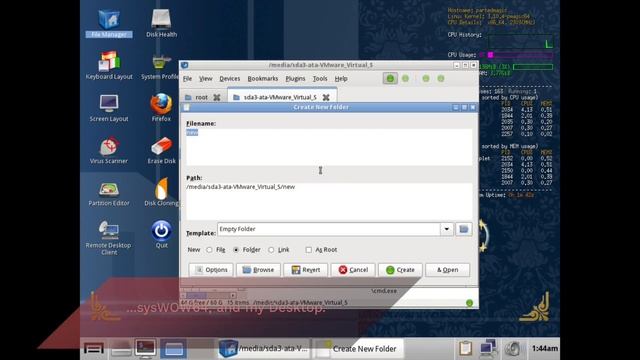The height and width of the screenshot is (360, 640).
Task: Click the terminal monitor icon in taskbar
Action: click(x=145, y=348)
